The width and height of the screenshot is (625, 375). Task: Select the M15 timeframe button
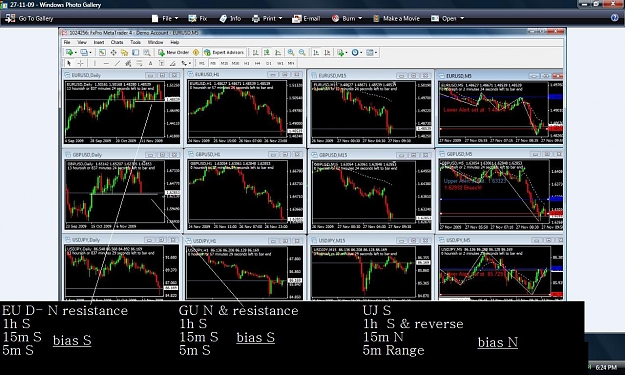[224, 63]
